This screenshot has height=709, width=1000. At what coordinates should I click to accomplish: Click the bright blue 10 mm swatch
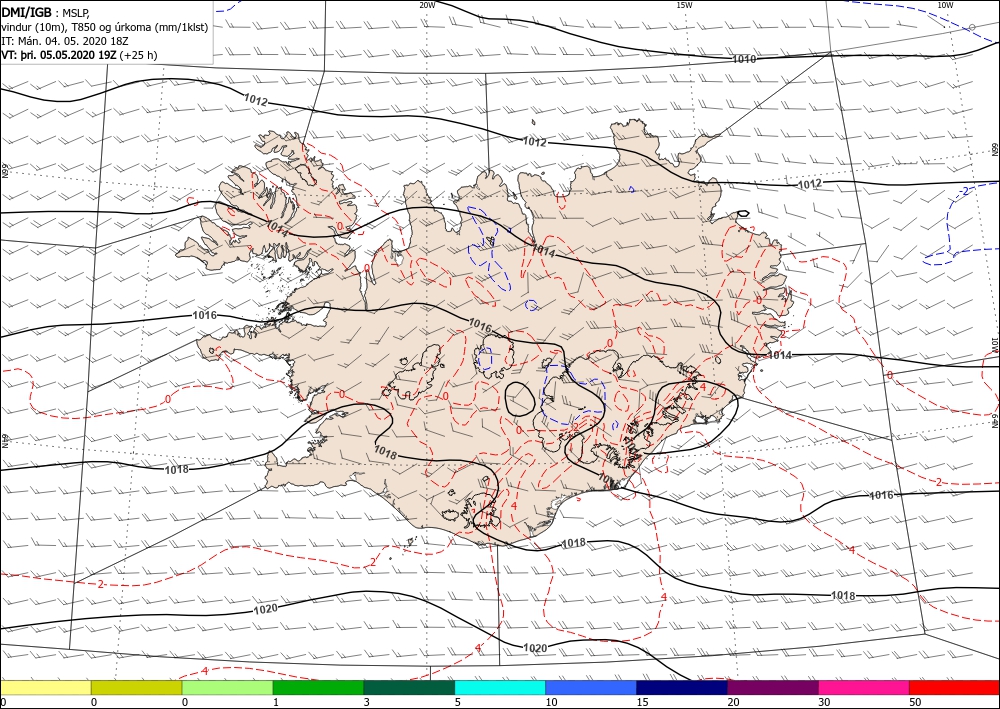click(x=591, y=687)
